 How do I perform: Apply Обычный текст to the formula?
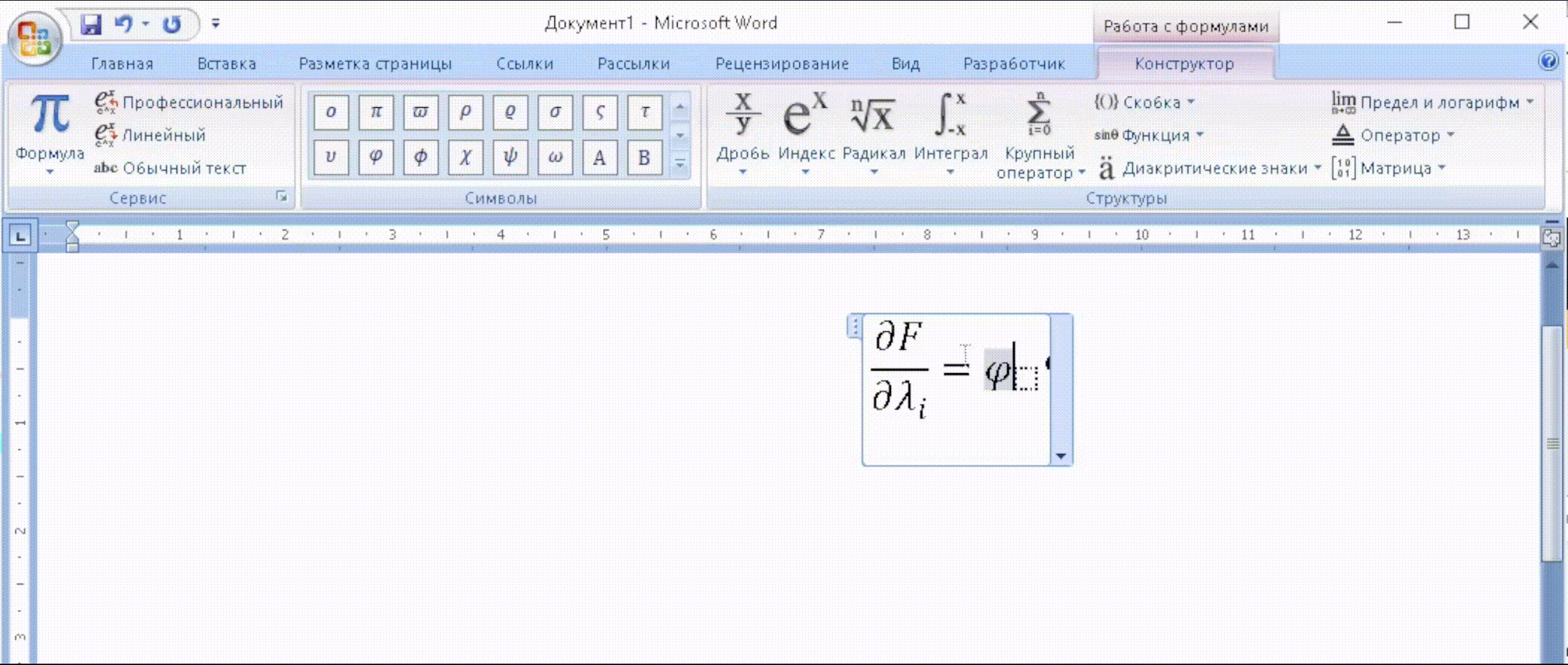170,168
